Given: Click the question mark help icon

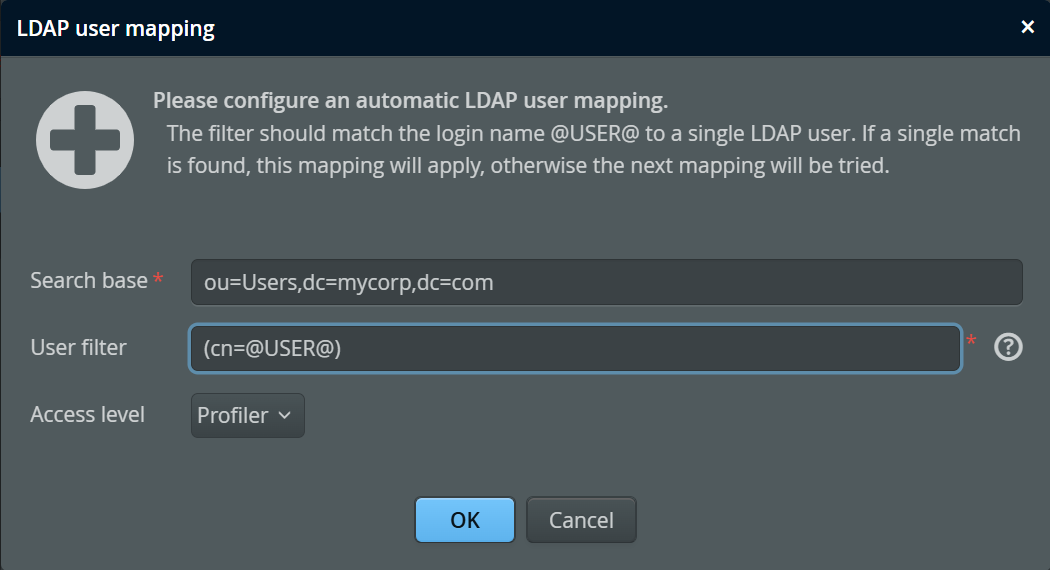Looking at the screenshot, I should (1008, 347).
